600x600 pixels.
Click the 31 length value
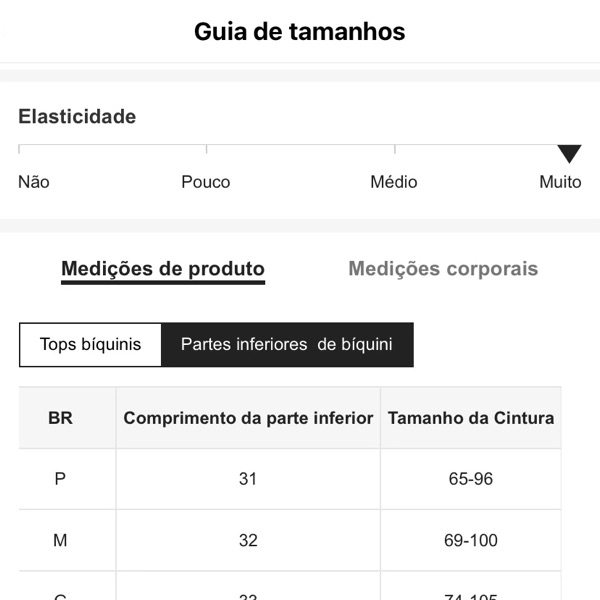click(x=248, y=479)
